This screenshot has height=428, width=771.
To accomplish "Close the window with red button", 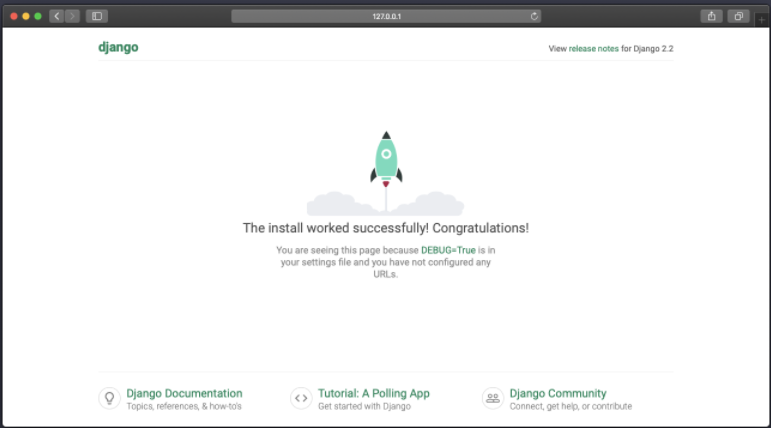I will tap(14, 16).
